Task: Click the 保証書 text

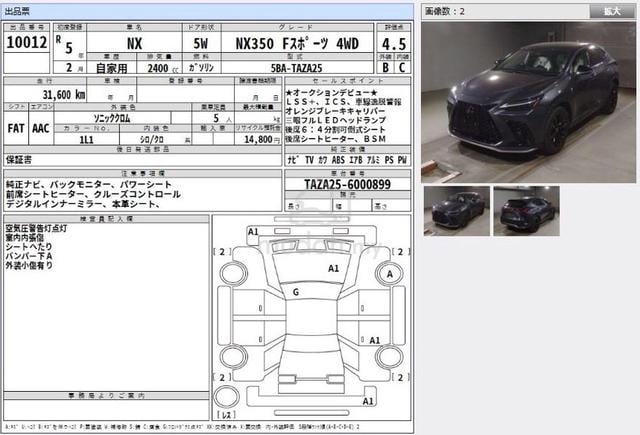Action: (18, 160)
